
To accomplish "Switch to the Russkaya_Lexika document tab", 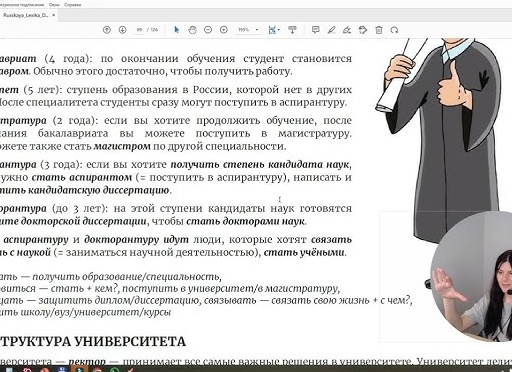I will pyautogui.click(x=26, y=15).
